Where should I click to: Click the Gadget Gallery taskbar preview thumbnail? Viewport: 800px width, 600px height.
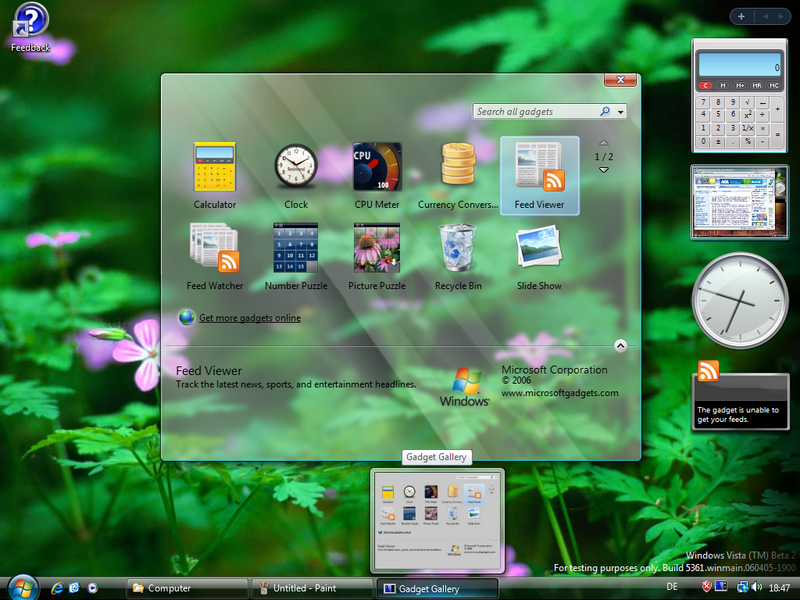pos(437,520)
